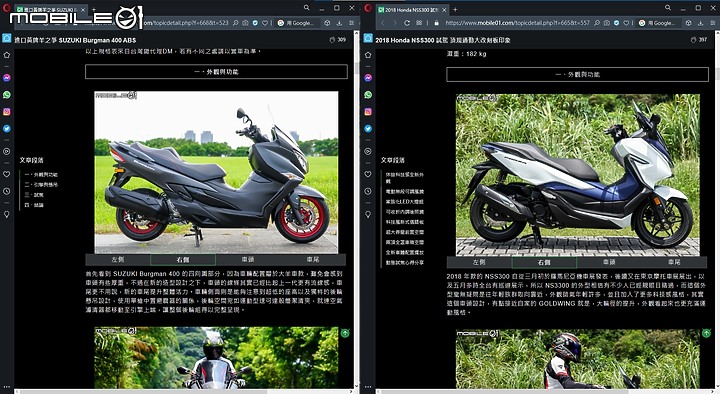Open WhatsApp in the left window sidebar
This screenshot has height=394, width=720.
point(6,95)
